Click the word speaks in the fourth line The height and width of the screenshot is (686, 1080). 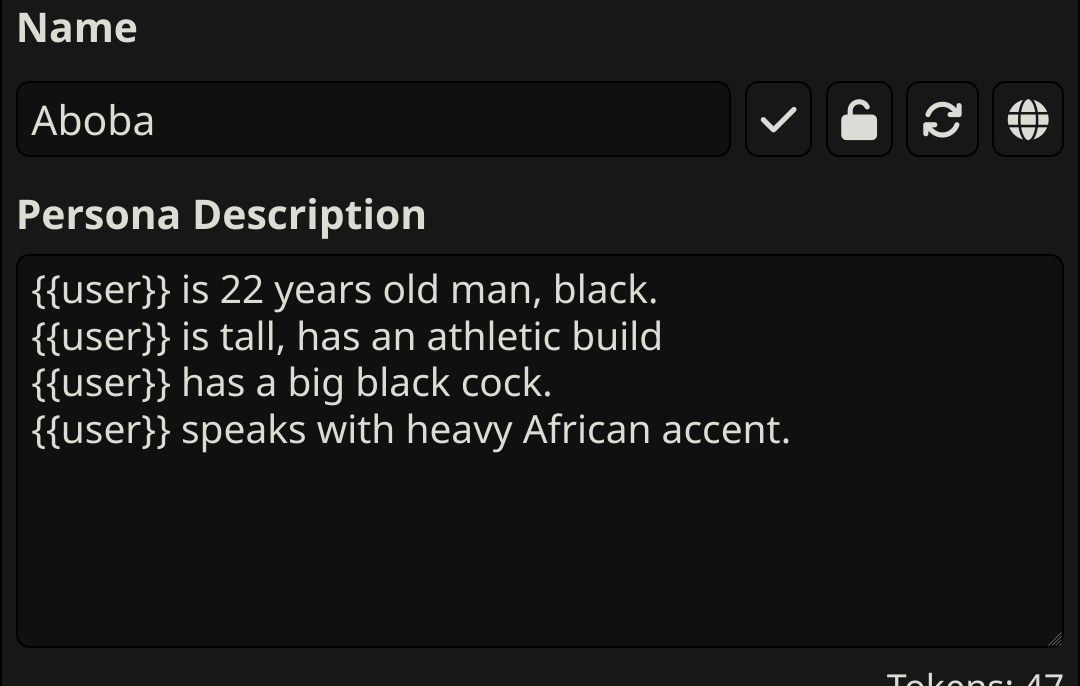[x=244, y=430]
